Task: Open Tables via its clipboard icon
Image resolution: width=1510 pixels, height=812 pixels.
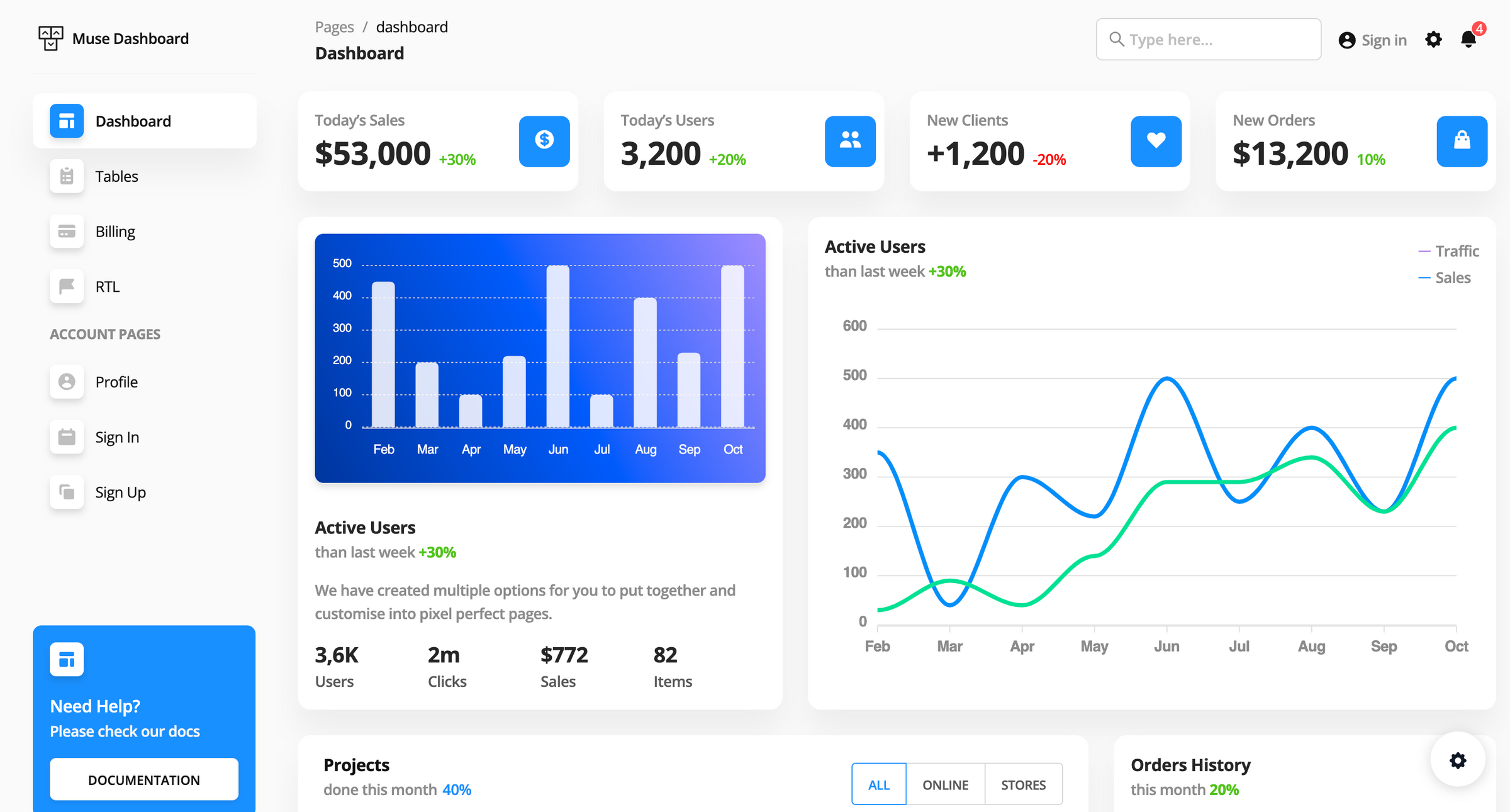Action: [x=67, y=176]
